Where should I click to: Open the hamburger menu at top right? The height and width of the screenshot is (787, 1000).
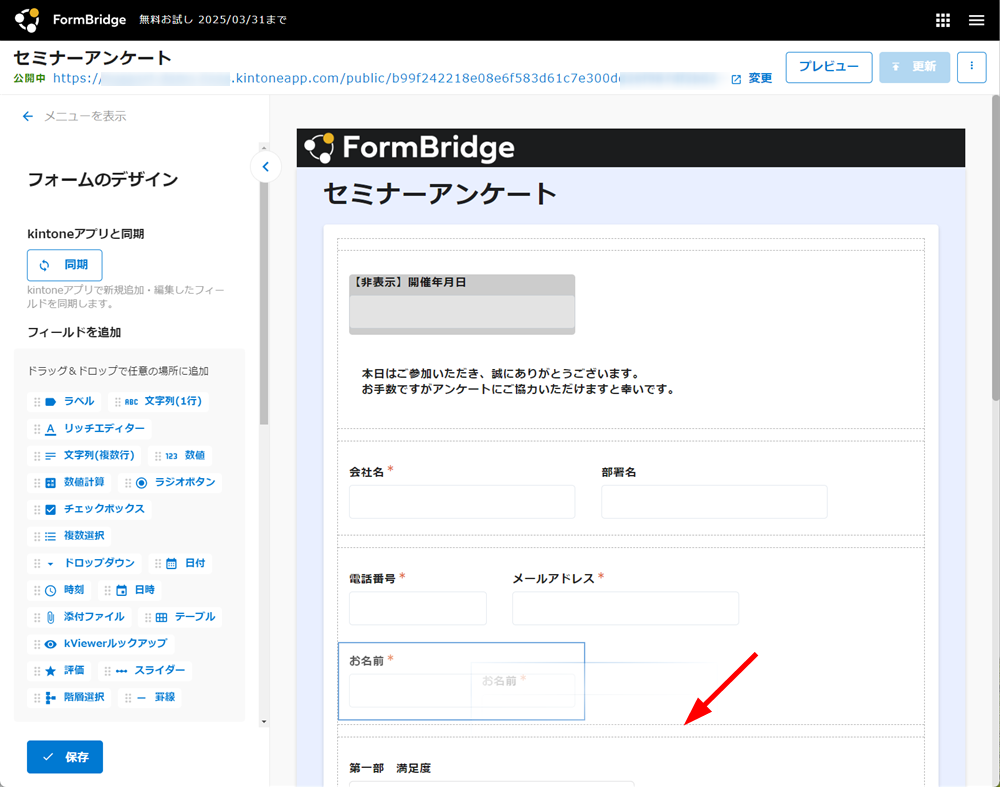[x=977, y=20]
